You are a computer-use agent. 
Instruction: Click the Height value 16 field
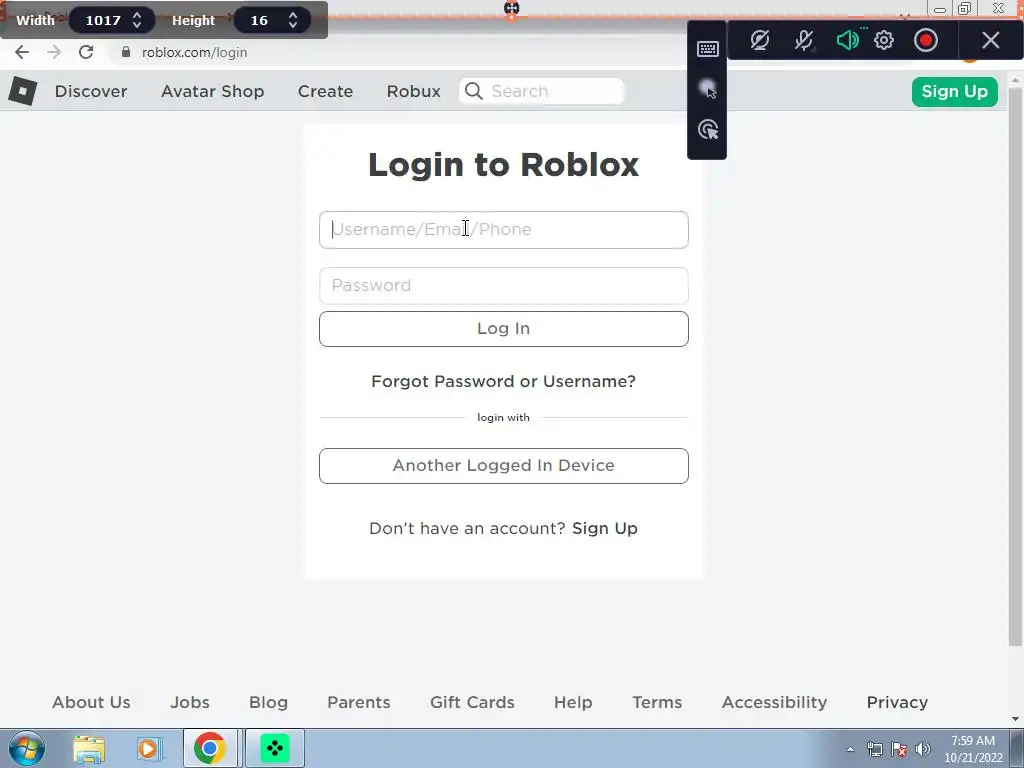coord(259,20)
